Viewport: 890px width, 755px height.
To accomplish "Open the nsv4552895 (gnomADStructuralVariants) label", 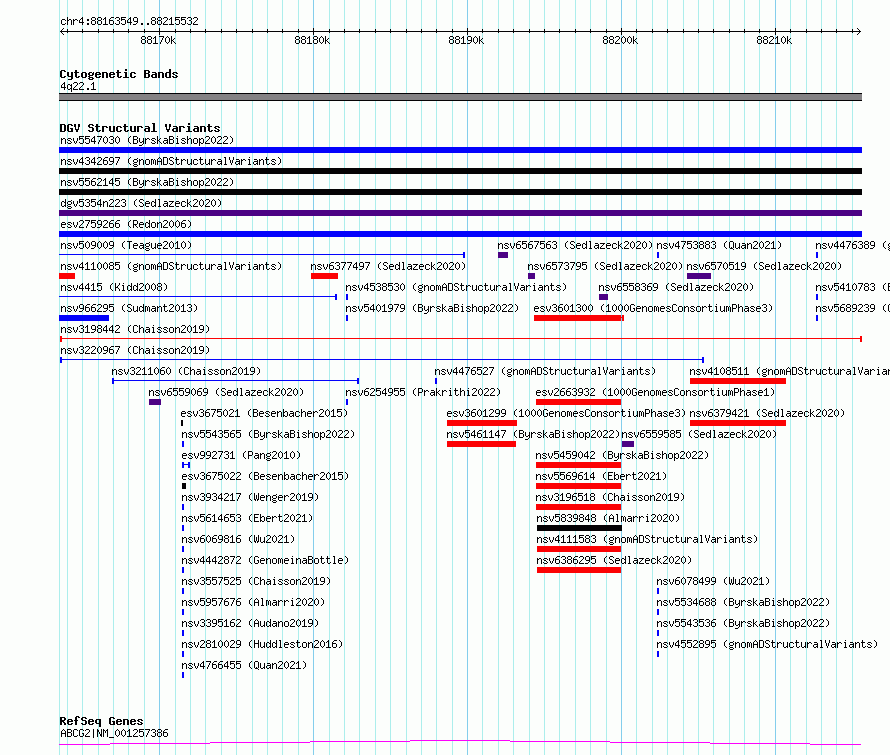I will (x=767, y=644).
